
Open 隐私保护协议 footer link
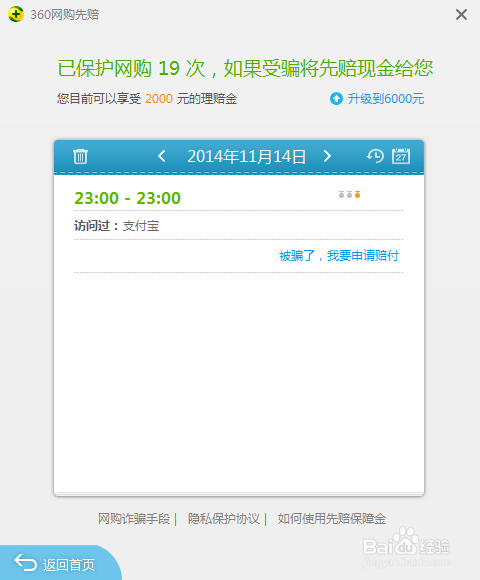(224, 519)
